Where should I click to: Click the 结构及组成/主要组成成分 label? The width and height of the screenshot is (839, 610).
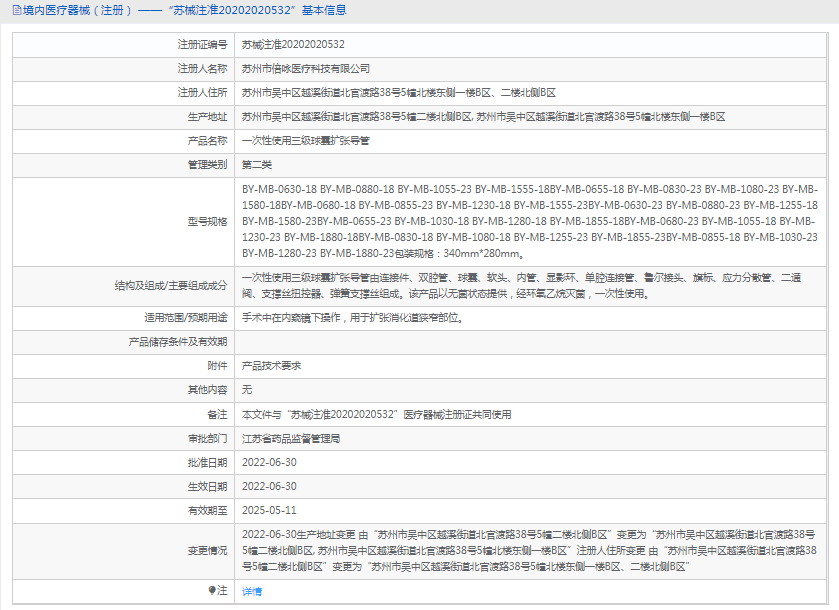[171, 286]
